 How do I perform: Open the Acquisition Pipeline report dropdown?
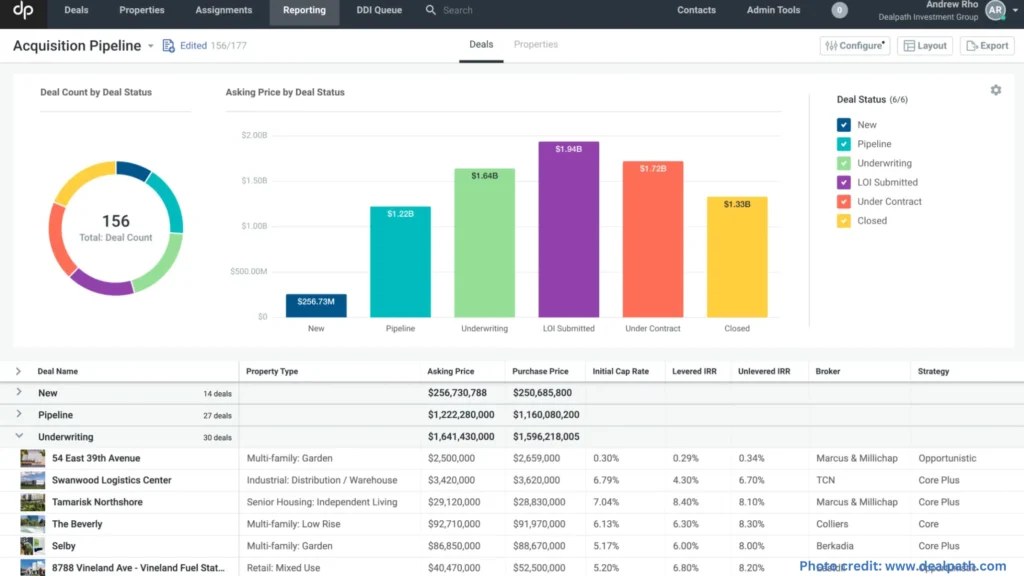[x=151, y=46]
